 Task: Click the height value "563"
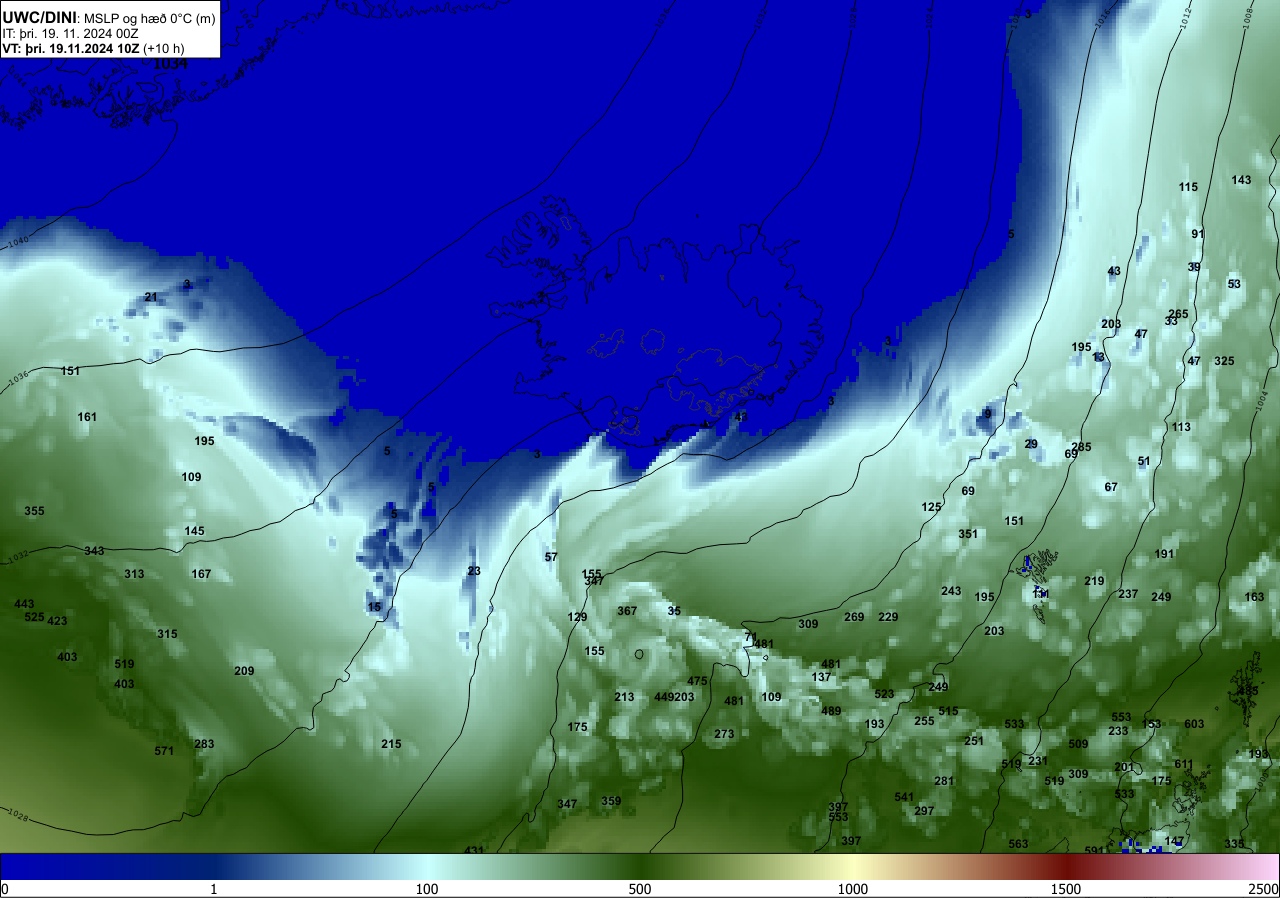pyautogui.click(x=1018, y=844)
